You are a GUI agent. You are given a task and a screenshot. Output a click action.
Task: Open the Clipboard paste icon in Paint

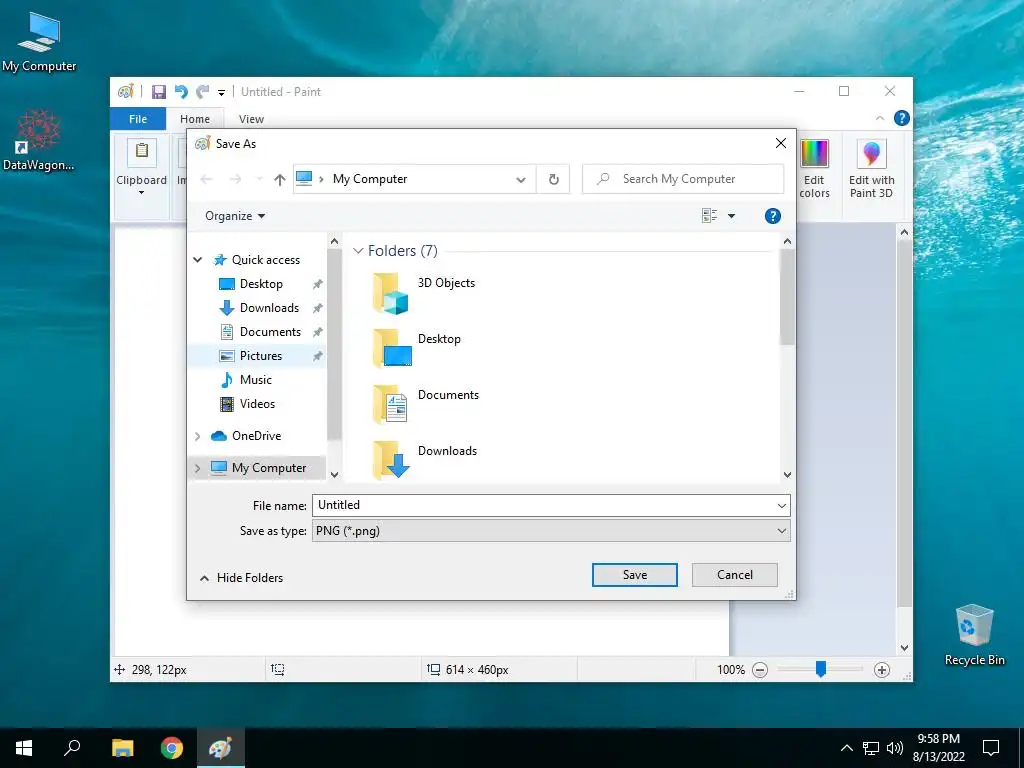[142, 152]
